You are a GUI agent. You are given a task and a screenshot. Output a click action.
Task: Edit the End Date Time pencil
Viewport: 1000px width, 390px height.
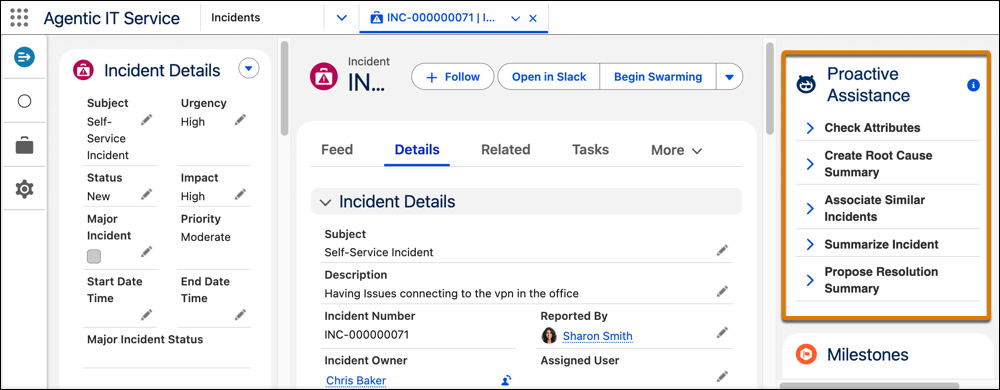pyautogui.click(x=240, y=314)
